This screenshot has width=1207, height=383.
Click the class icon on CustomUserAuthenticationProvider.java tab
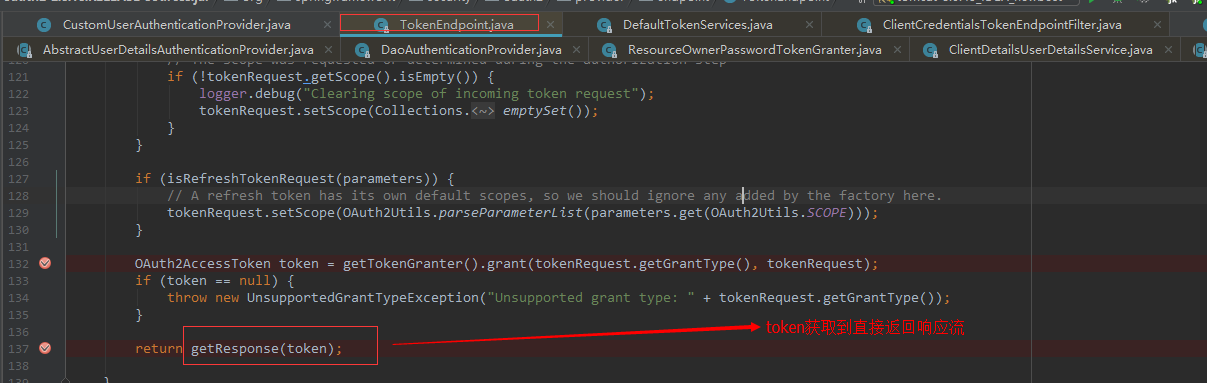[x=43, y=24]
